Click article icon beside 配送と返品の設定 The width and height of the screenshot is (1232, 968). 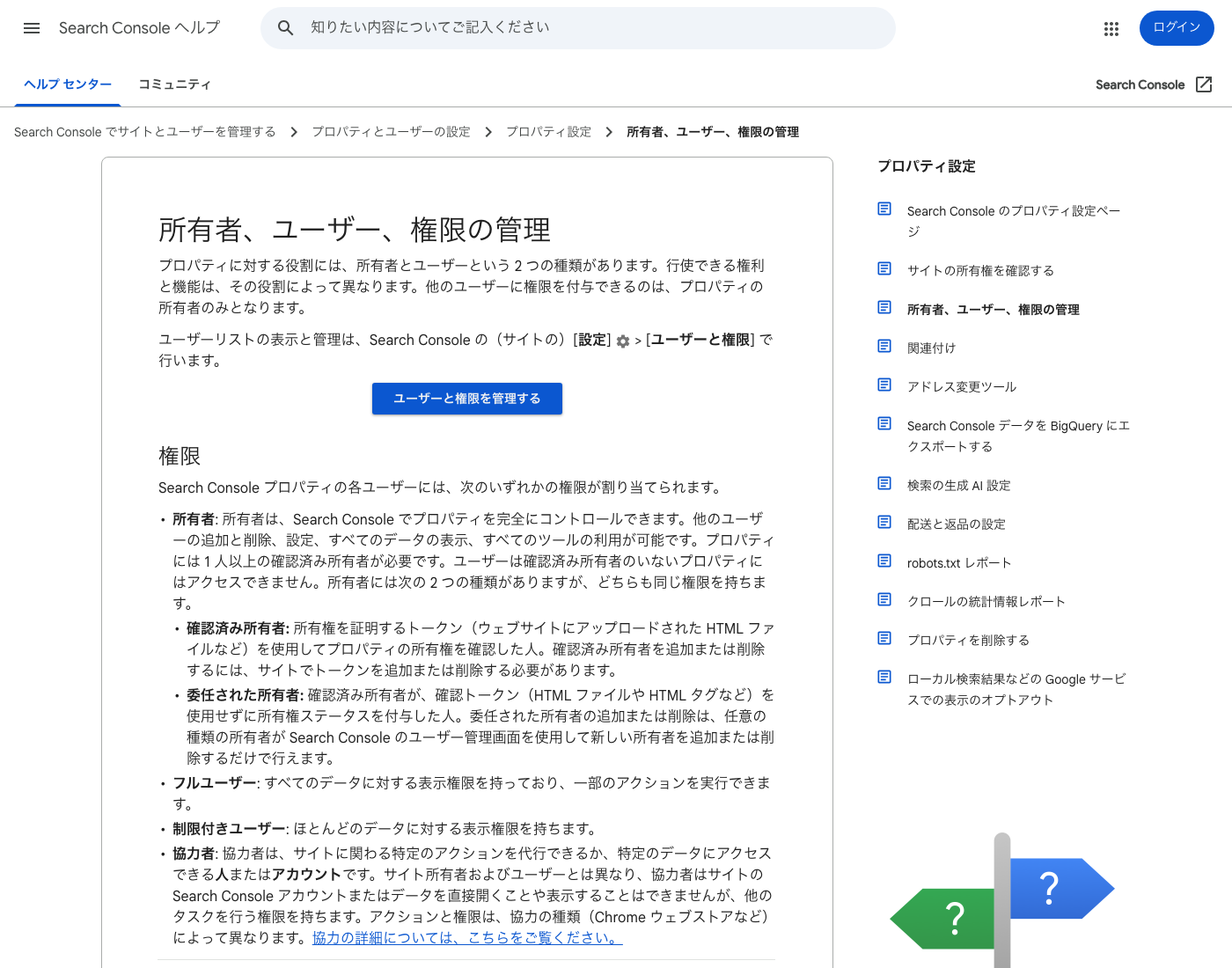884,522
